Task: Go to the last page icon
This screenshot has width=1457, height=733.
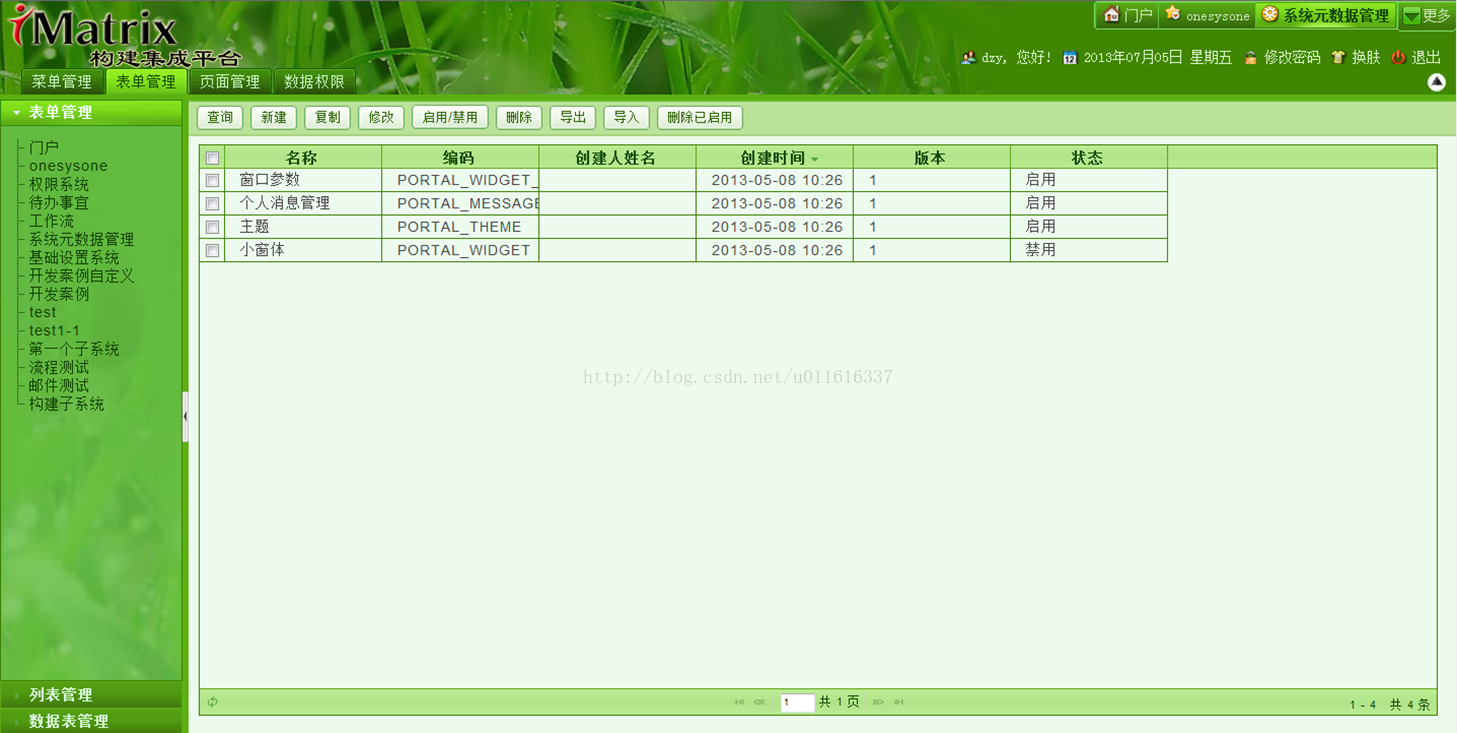Action: click(x=898, y=702)
